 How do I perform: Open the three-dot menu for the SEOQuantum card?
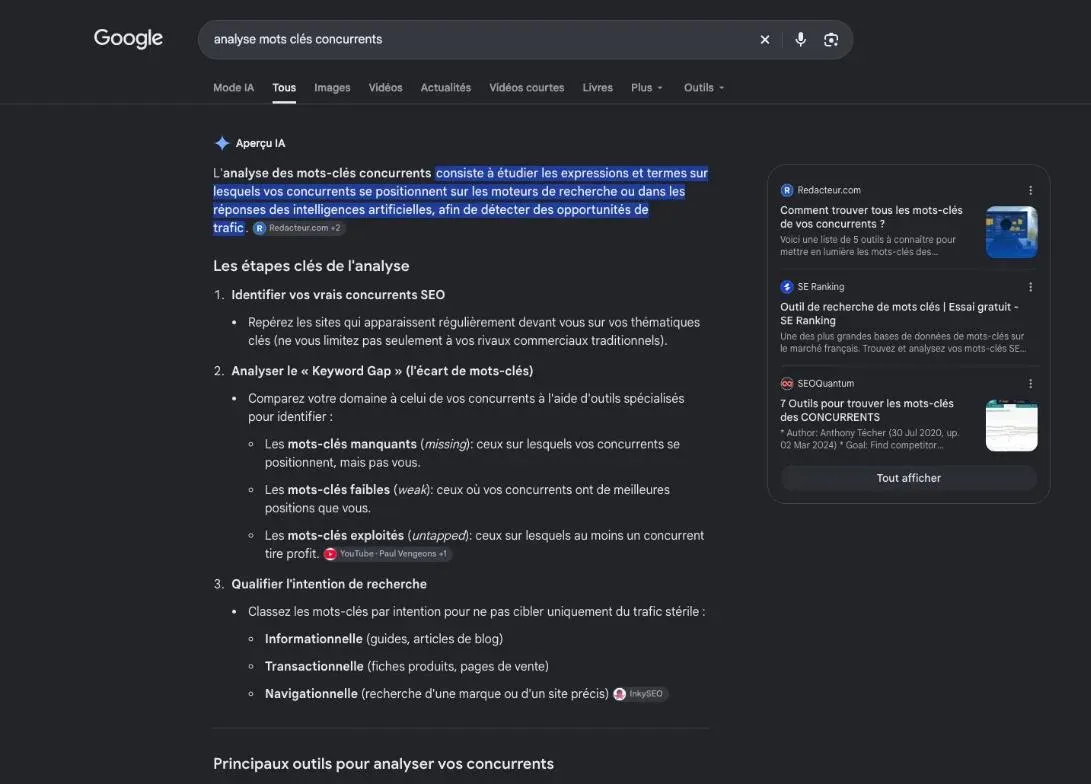1030,383
